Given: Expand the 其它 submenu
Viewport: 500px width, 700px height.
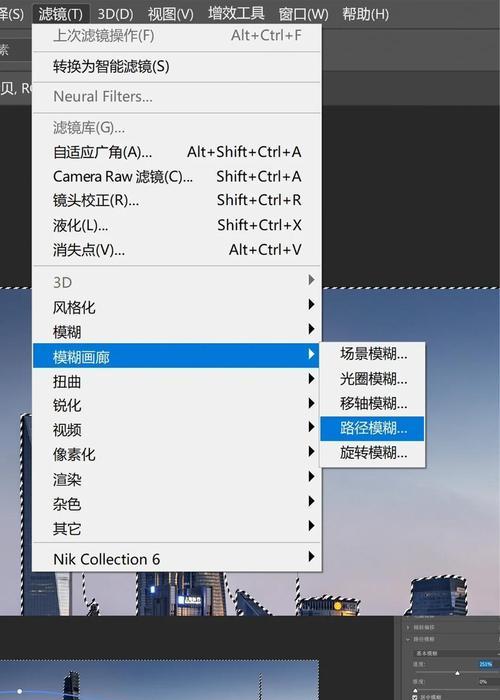Looking at the screenshot, I should [177, 528].
